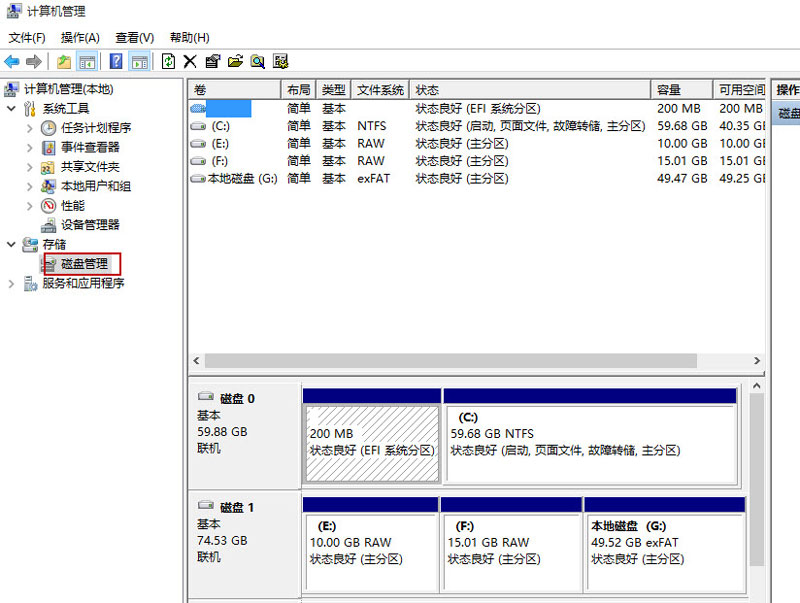Select the 存储 tree item
This screenshot has height=603, width=800.
54,244
